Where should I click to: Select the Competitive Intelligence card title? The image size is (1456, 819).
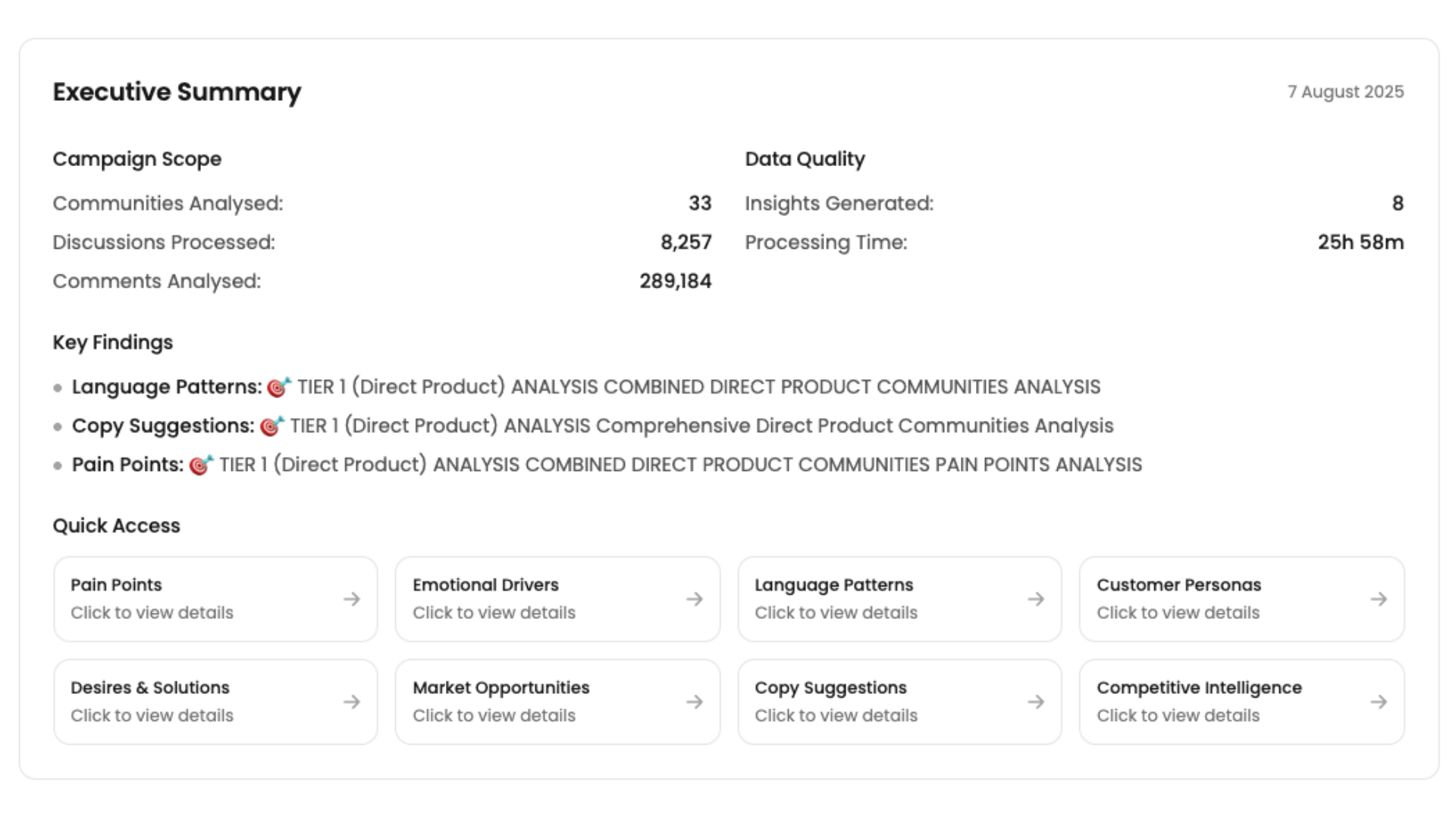pyautogui.click(x=1198, y=688)
